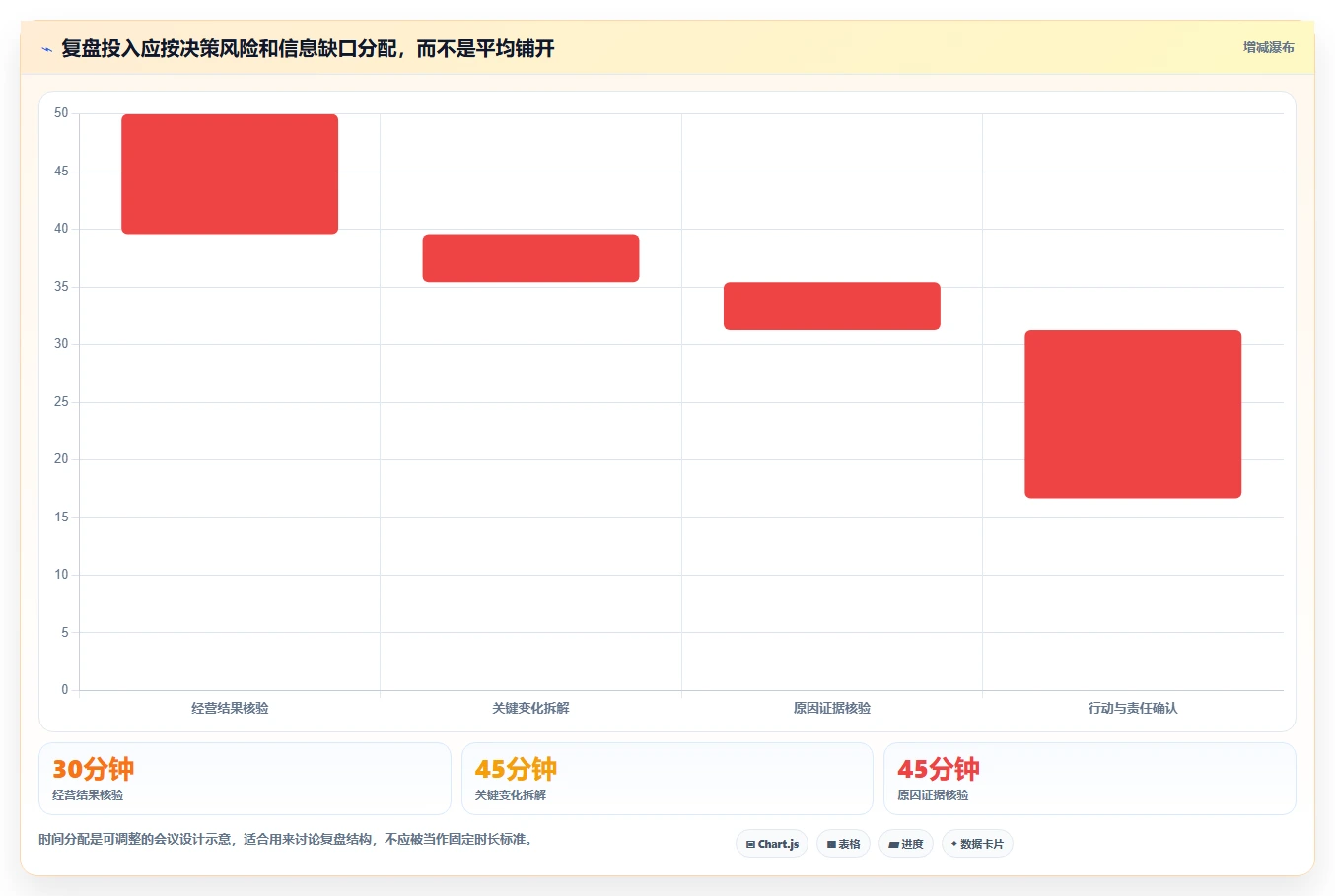The height and width of the screenshot is (896, 1335).
Task: Click the y-axis value 25
Action: 61,402
